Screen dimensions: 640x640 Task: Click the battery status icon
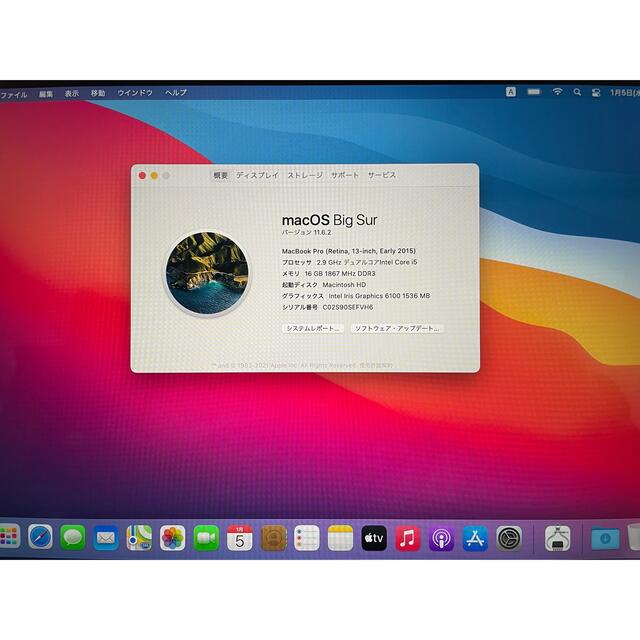534,92
